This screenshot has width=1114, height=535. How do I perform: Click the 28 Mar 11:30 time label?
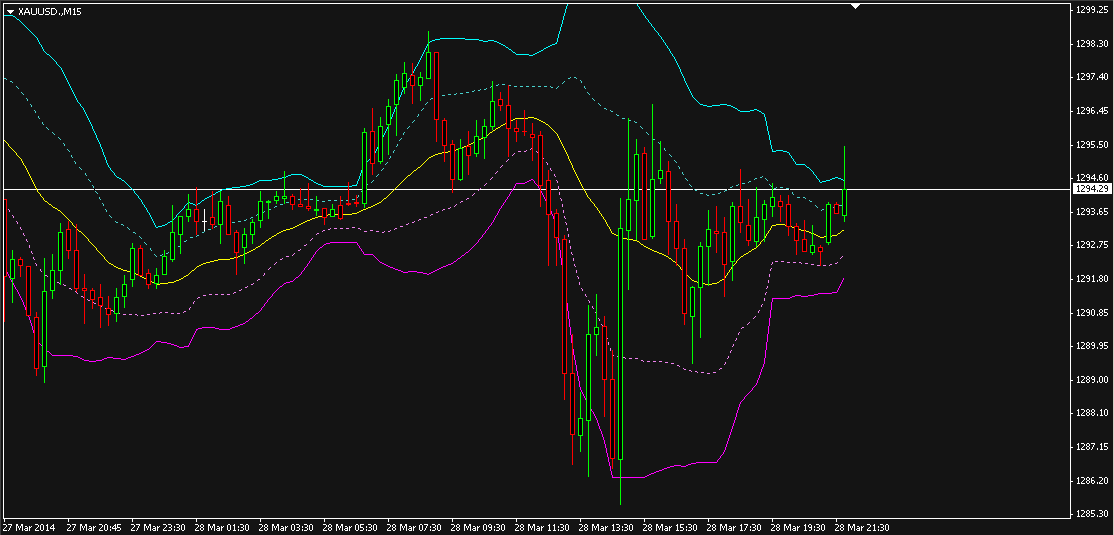[x=541, y=528]
